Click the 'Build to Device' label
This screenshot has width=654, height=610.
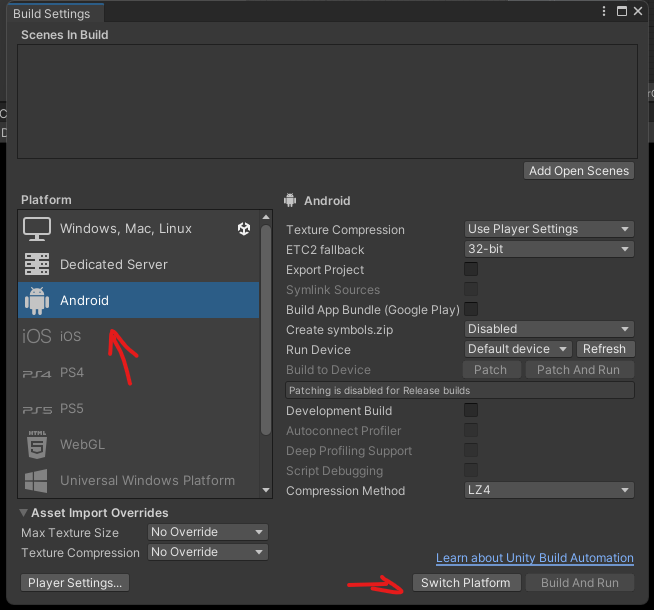coord(328,370)
